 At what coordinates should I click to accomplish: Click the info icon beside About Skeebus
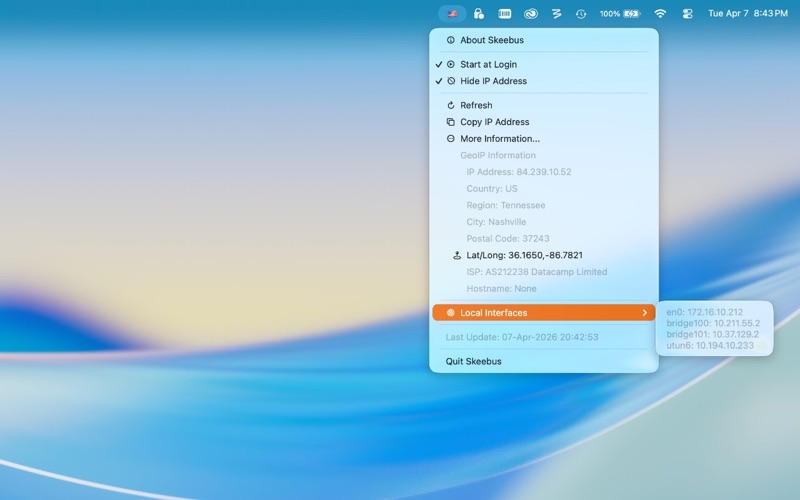(x=451, y=40)
